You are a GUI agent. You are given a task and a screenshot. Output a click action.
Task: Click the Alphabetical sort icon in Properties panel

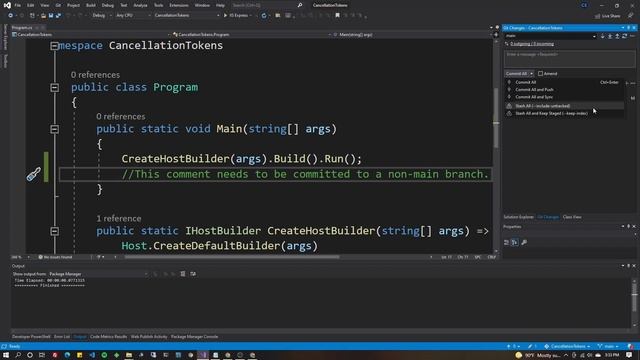point(515,242)
